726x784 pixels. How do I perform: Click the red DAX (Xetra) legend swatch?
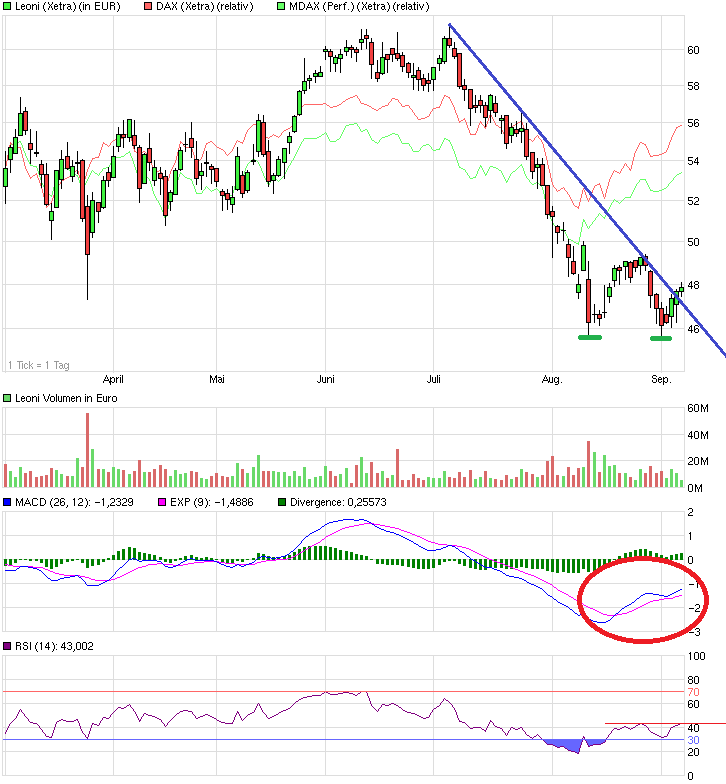tap(149, 7)
